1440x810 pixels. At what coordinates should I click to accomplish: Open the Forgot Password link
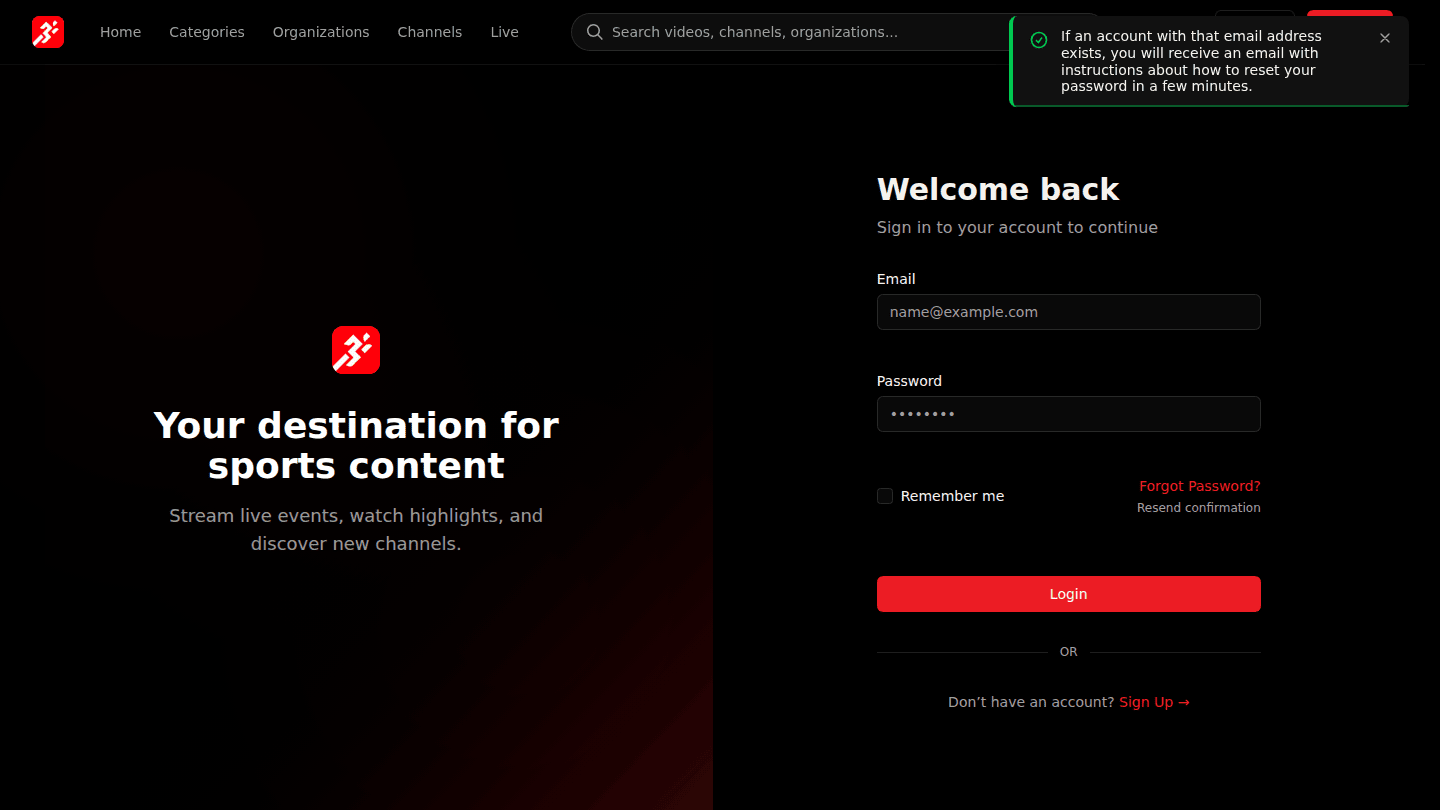pos(1200,486)
